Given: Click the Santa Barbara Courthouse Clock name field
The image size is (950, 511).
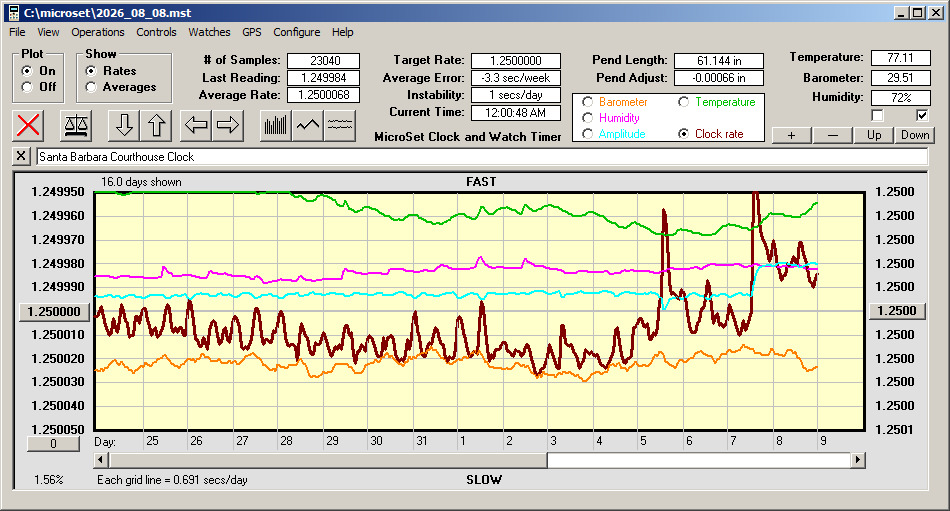Looking at the screenshot, I should 482,157.
